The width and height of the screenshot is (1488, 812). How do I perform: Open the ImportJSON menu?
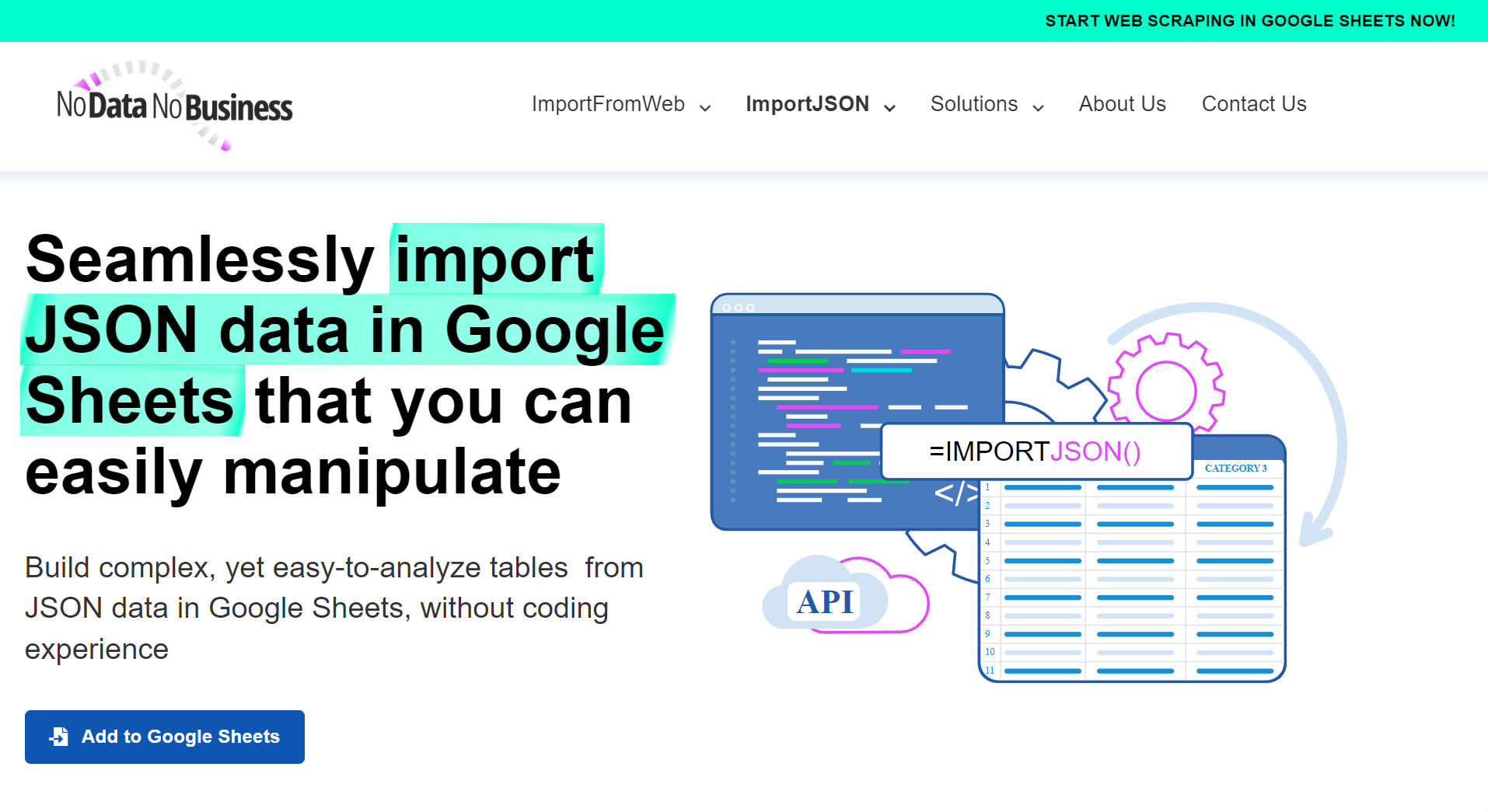pyautogui.click(x=807, y=104)
